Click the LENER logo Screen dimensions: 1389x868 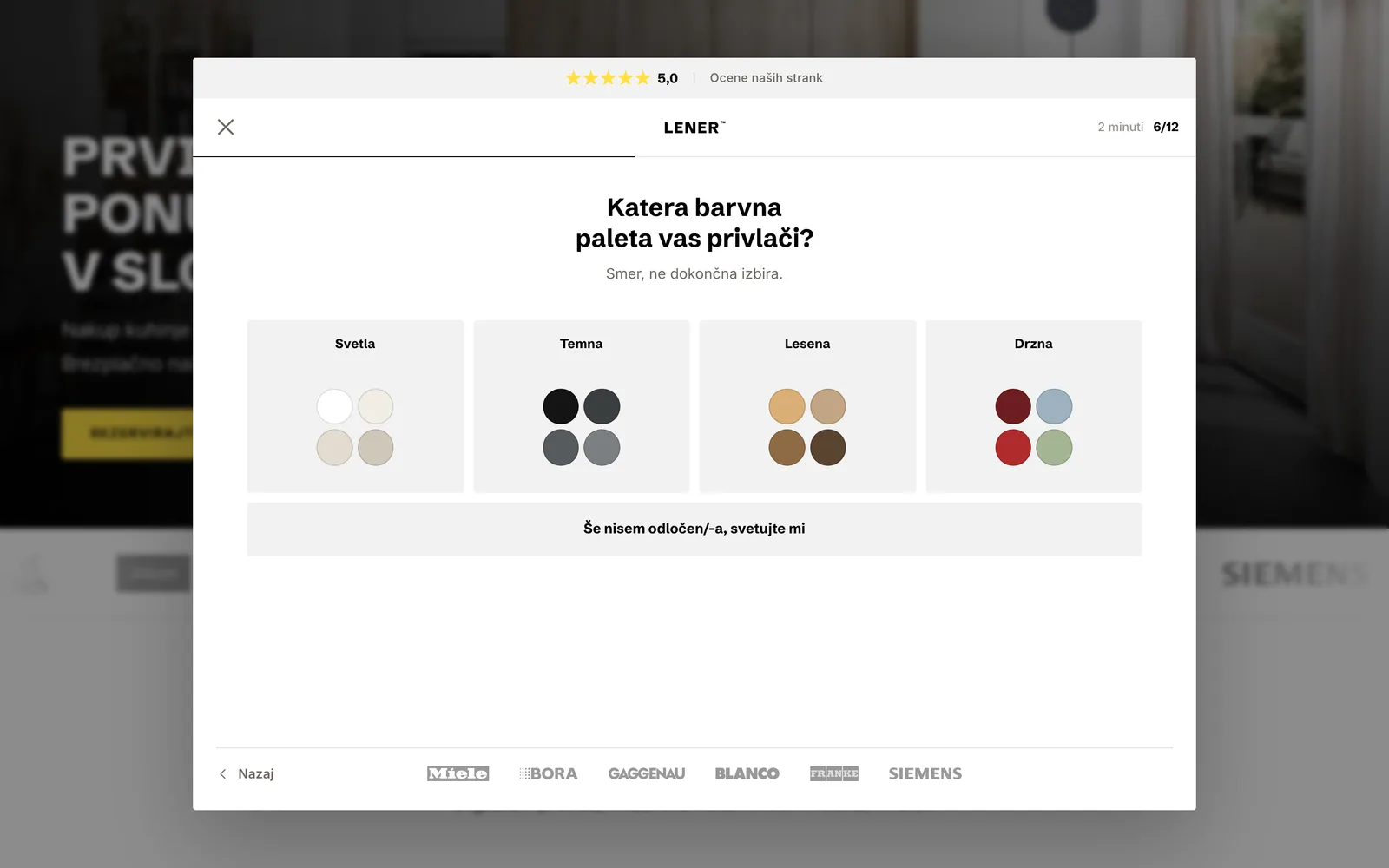(x=694, y=128)
